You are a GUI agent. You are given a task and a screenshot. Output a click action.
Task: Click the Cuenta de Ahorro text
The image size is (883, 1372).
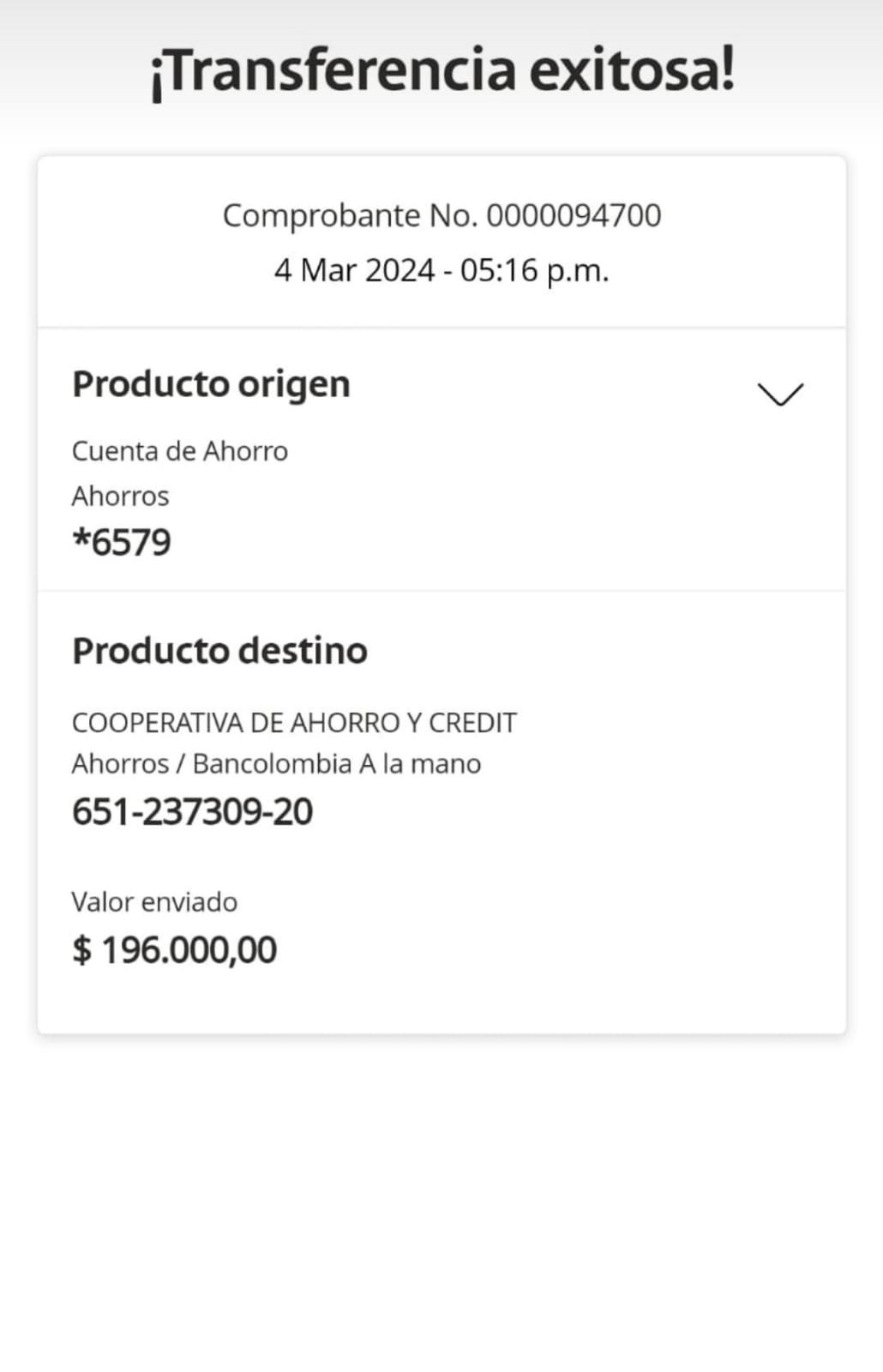179,451
